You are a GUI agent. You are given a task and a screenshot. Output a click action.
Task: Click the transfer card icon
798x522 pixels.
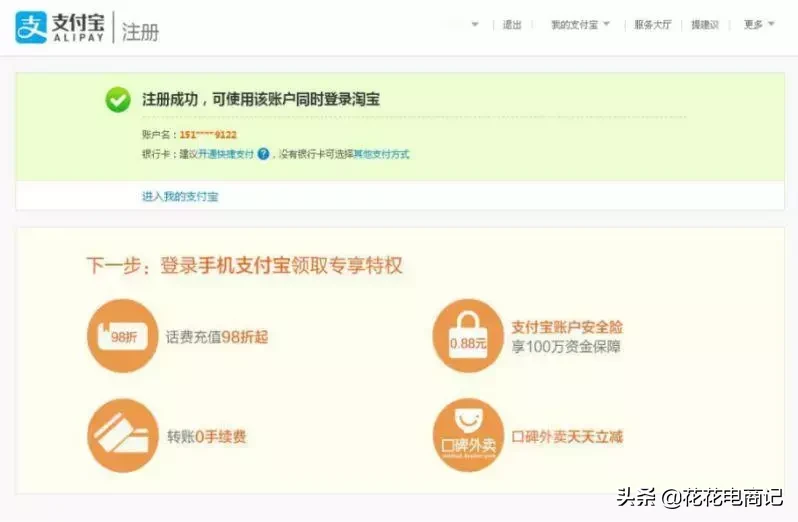[x=123, y=436]
